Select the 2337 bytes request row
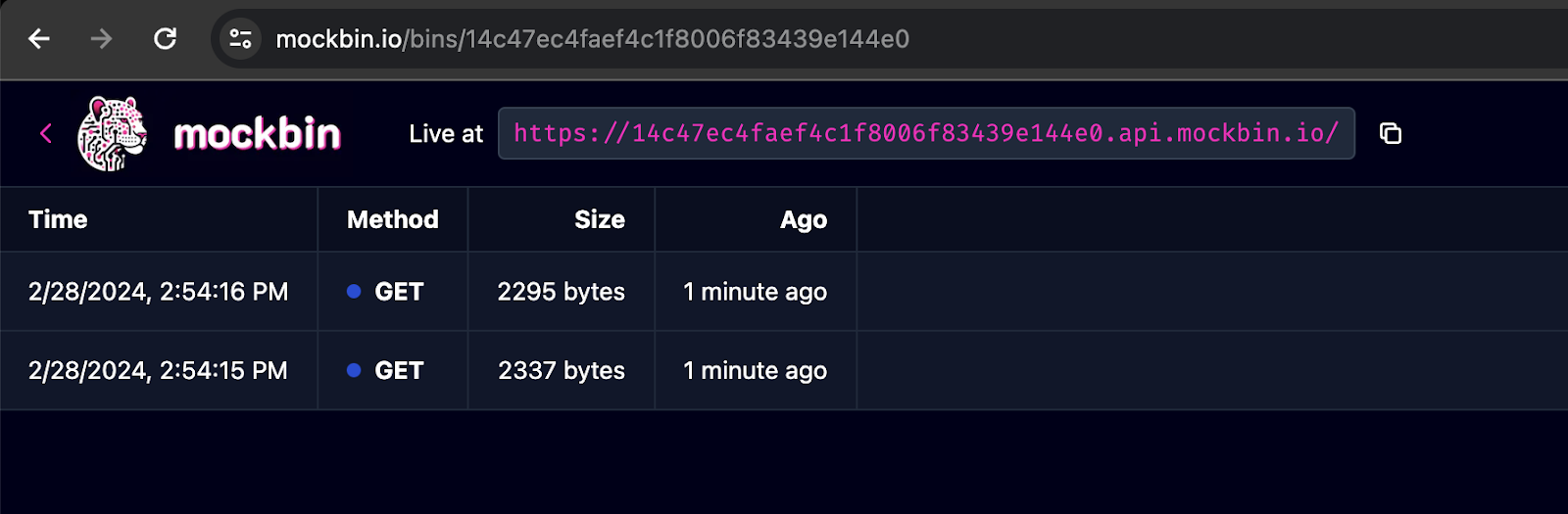 tap(784, 371)
